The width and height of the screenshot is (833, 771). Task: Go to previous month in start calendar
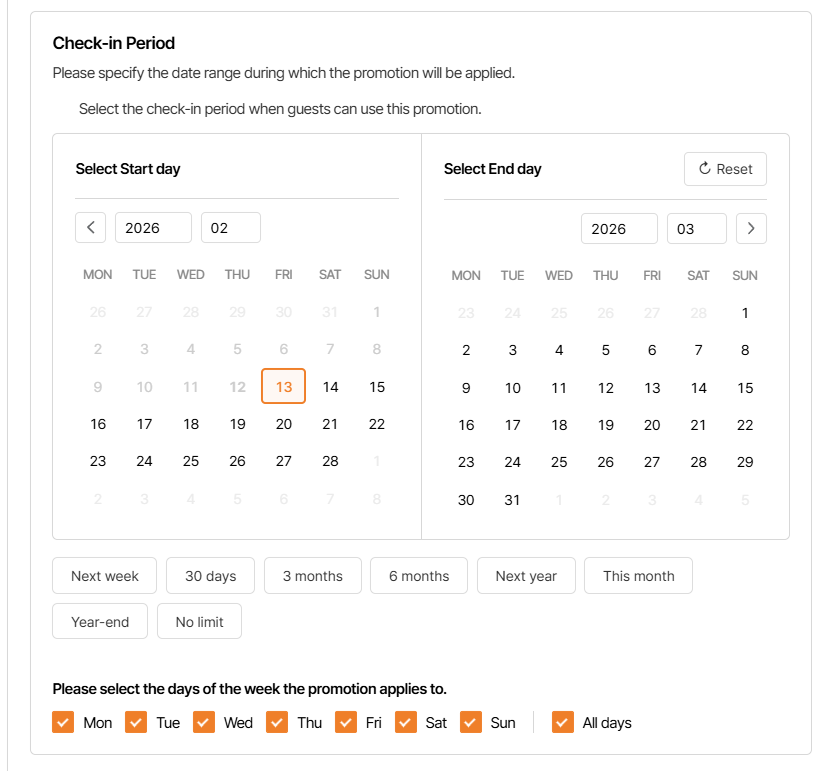(x=90, y=227)
